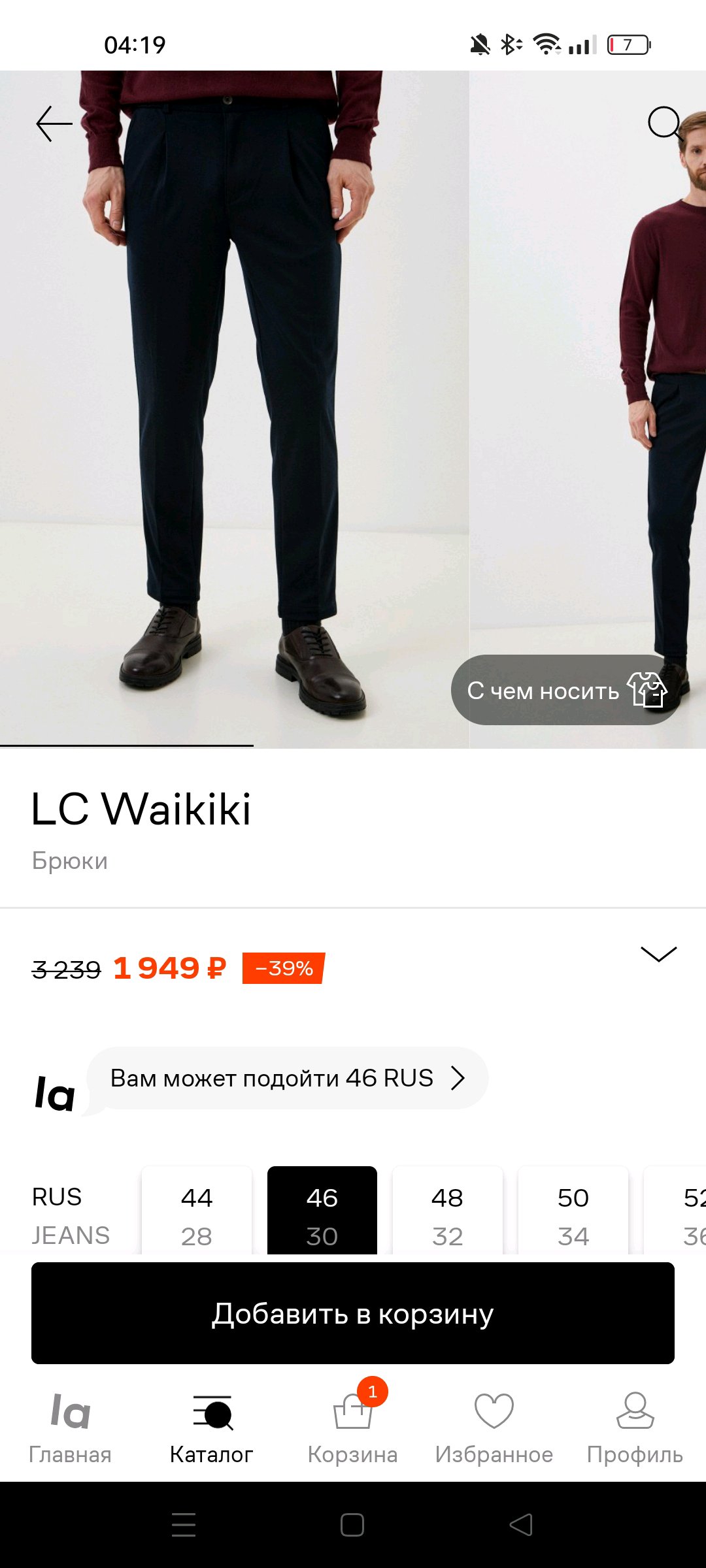Open the cart basket icon

(x=353, y=1411)
